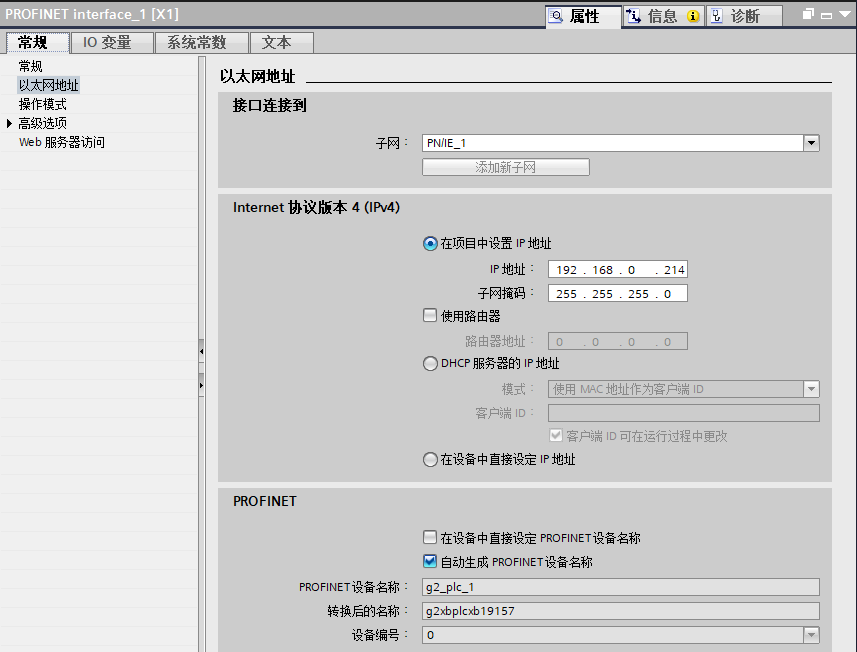857x652 pixels.
Task: Collapse the inspector panel with the down-triangle icon
Action: 845,16
